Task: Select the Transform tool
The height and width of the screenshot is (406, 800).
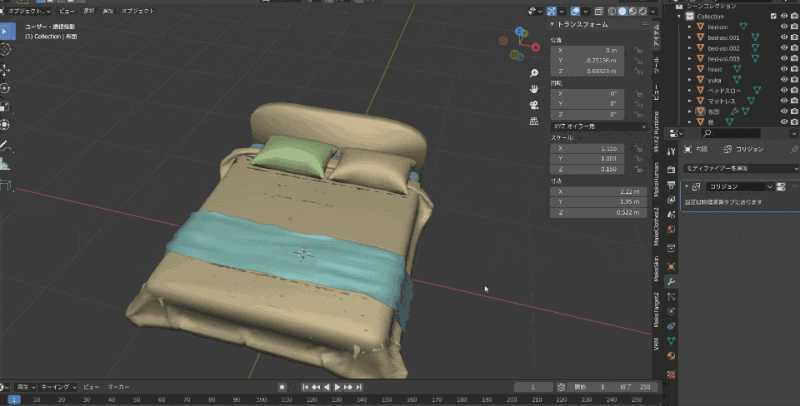Action: [x=5, y=125]
